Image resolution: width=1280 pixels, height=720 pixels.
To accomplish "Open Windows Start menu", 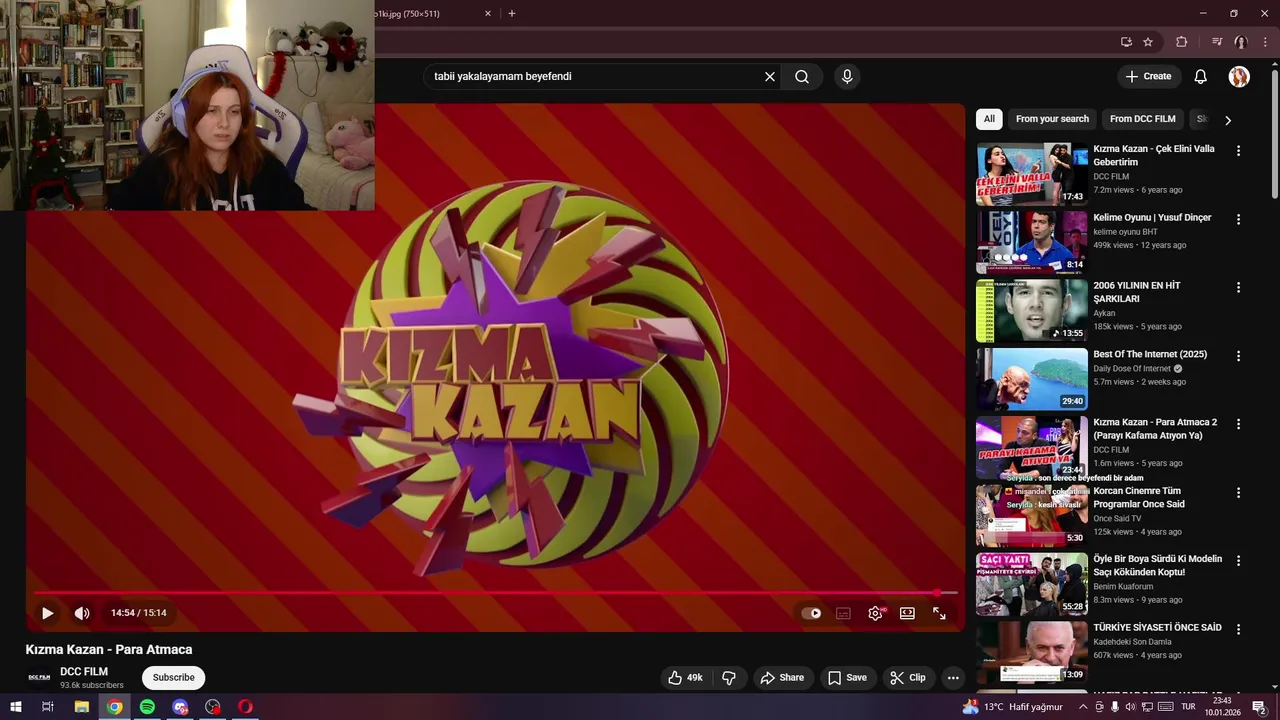I will tap(16, 707).
